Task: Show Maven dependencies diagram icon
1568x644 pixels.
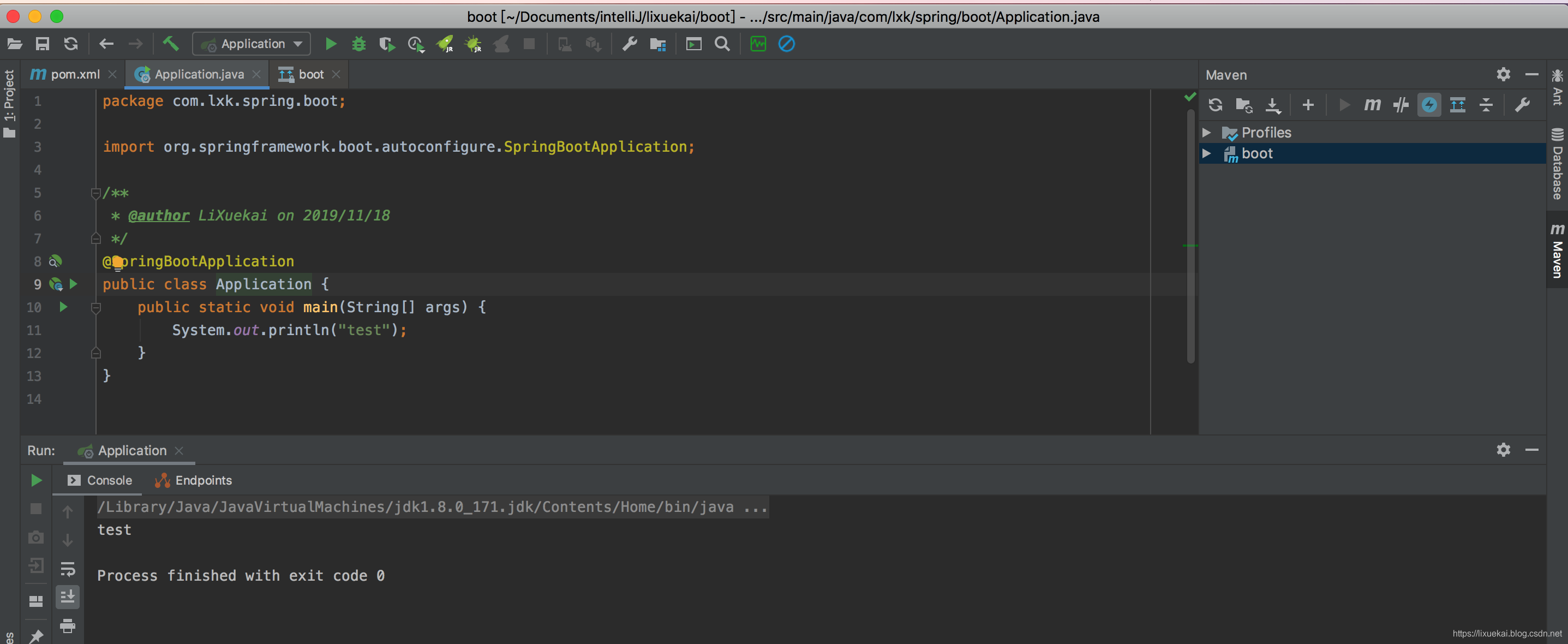Action: point(1458,105)
